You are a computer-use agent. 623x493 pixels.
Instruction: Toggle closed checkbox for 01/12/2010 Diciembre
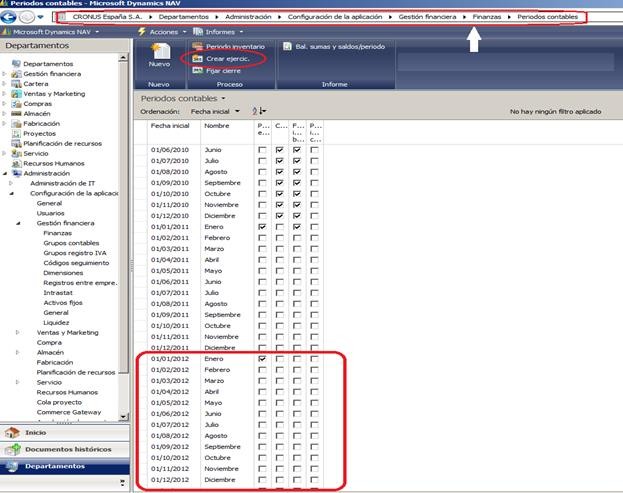pyautogui.click(x=280, y=216)
